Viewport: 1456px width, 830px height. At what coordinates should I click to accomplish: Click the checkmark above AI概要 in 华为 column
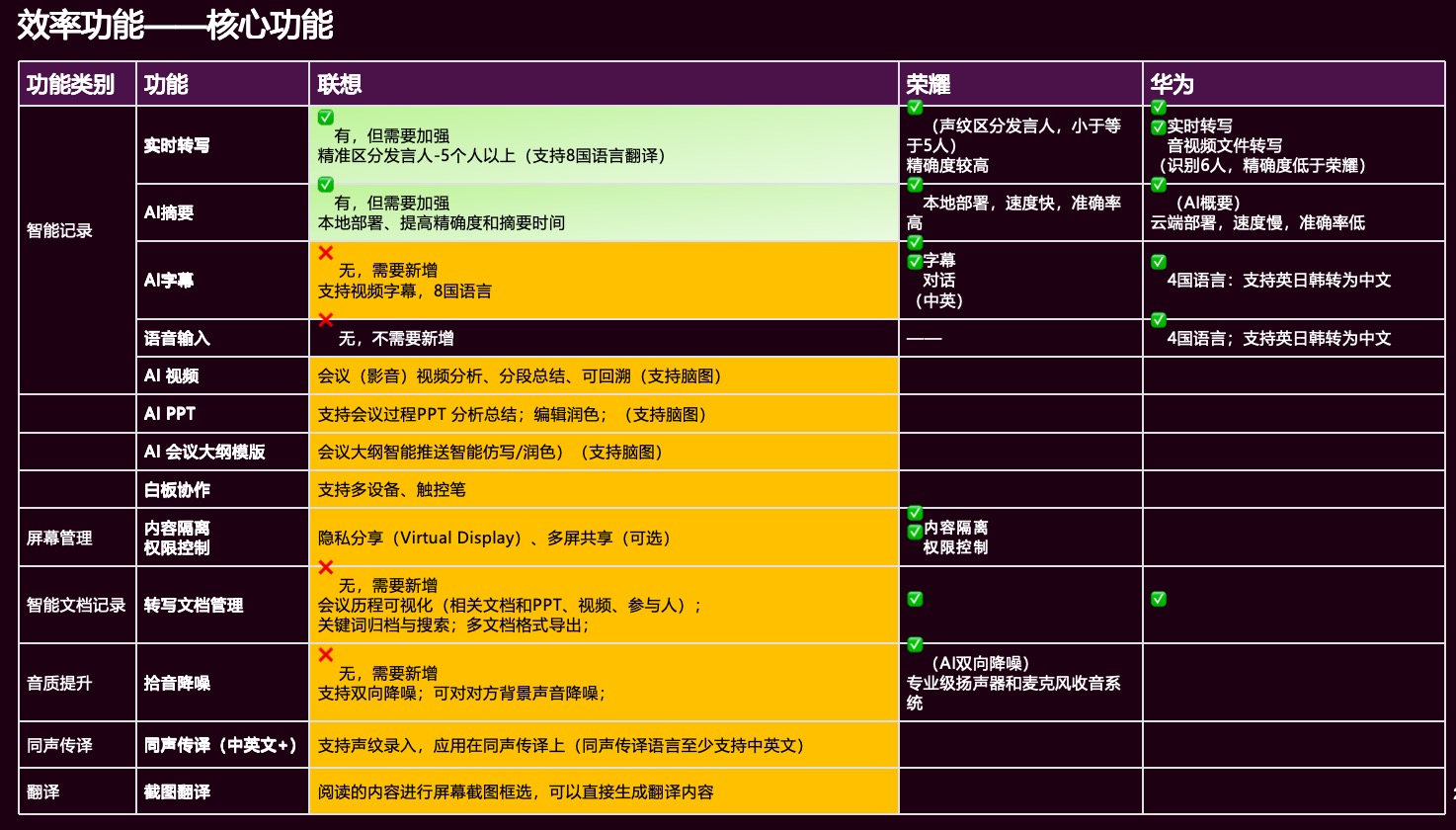point(1159,184)
